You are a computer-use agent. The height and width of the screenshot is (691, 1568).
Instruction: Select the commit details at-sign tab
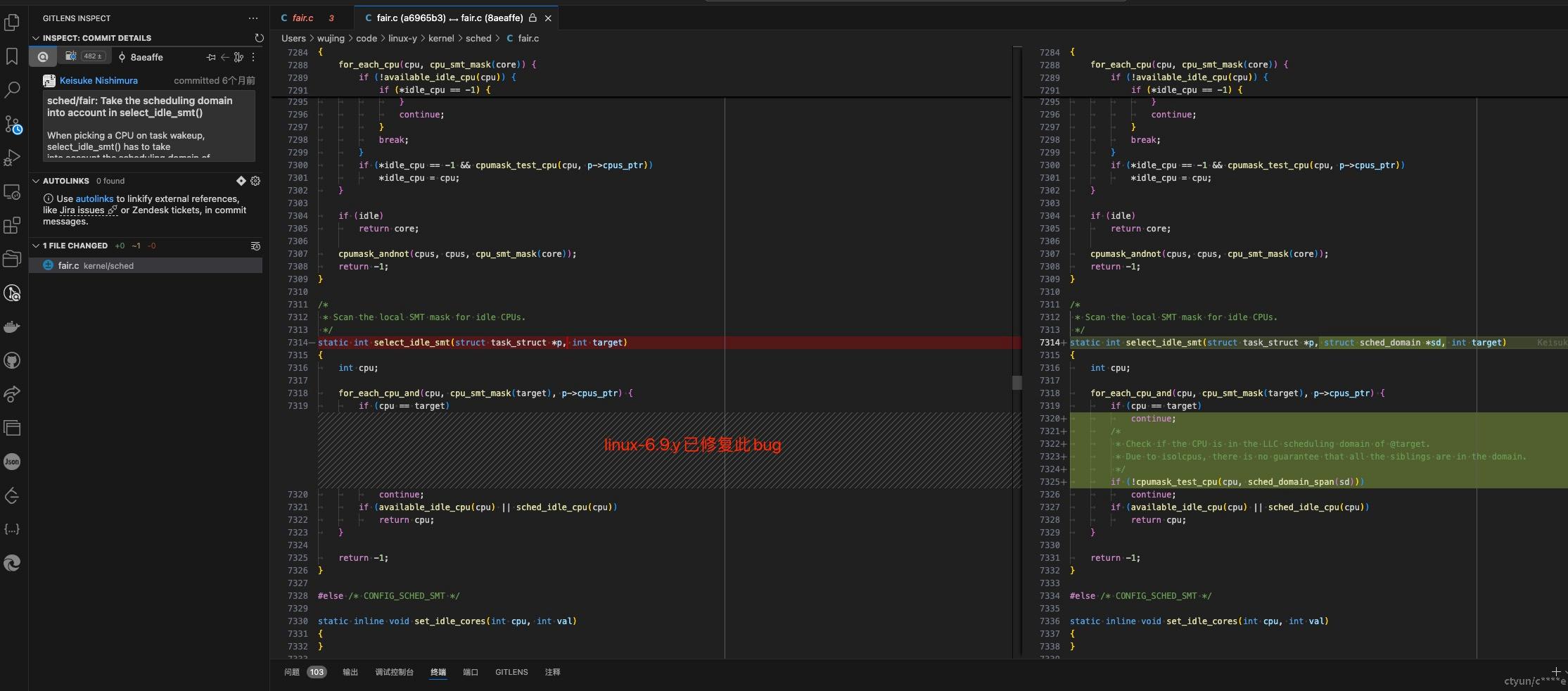pyautogui.click(x=43, y=56)
